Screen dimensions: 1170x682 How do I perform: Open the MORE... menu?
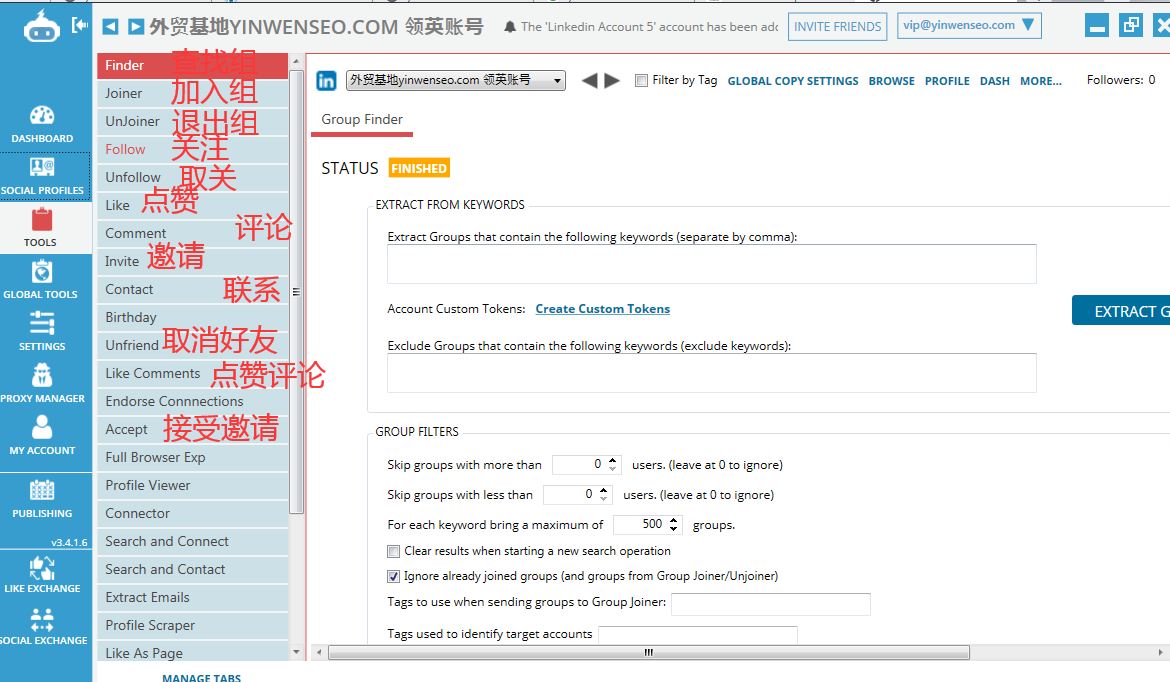(x=1041, y=81)
